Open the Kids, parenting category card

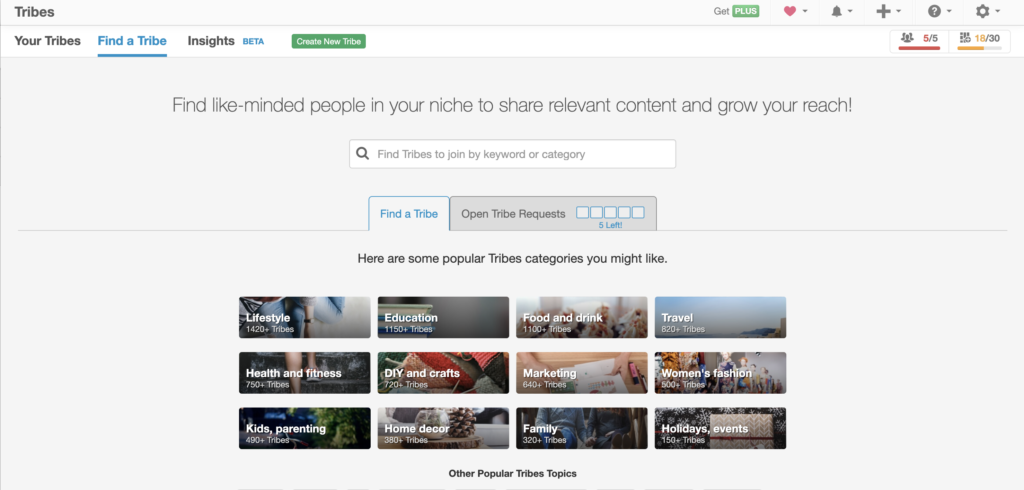pyautogui.click(x=304, y=429)
